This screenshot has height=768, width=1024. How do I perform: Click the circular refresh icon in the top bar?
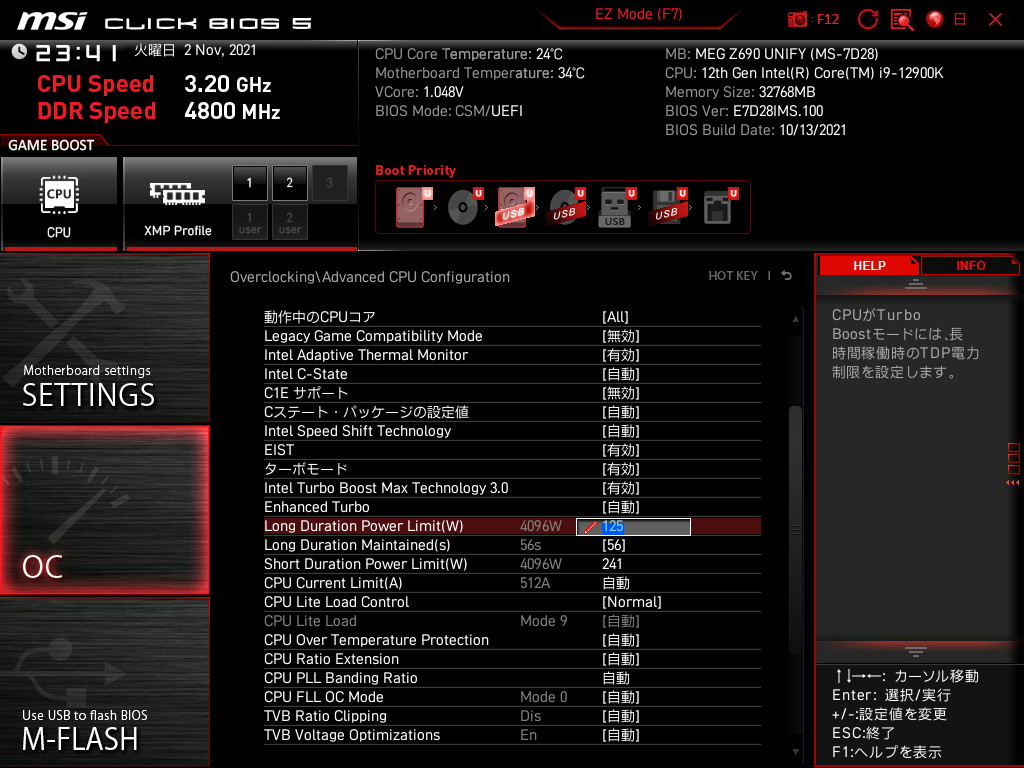point(867,20)
